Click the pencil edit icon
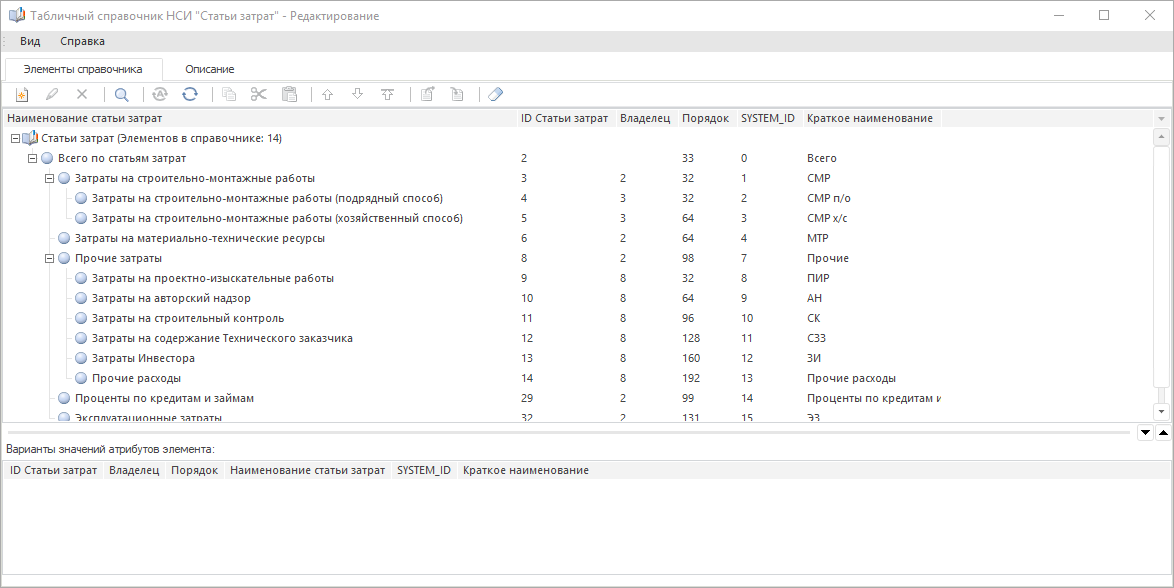This screenshot has width=1174, height=588. (x=52, y=95)
